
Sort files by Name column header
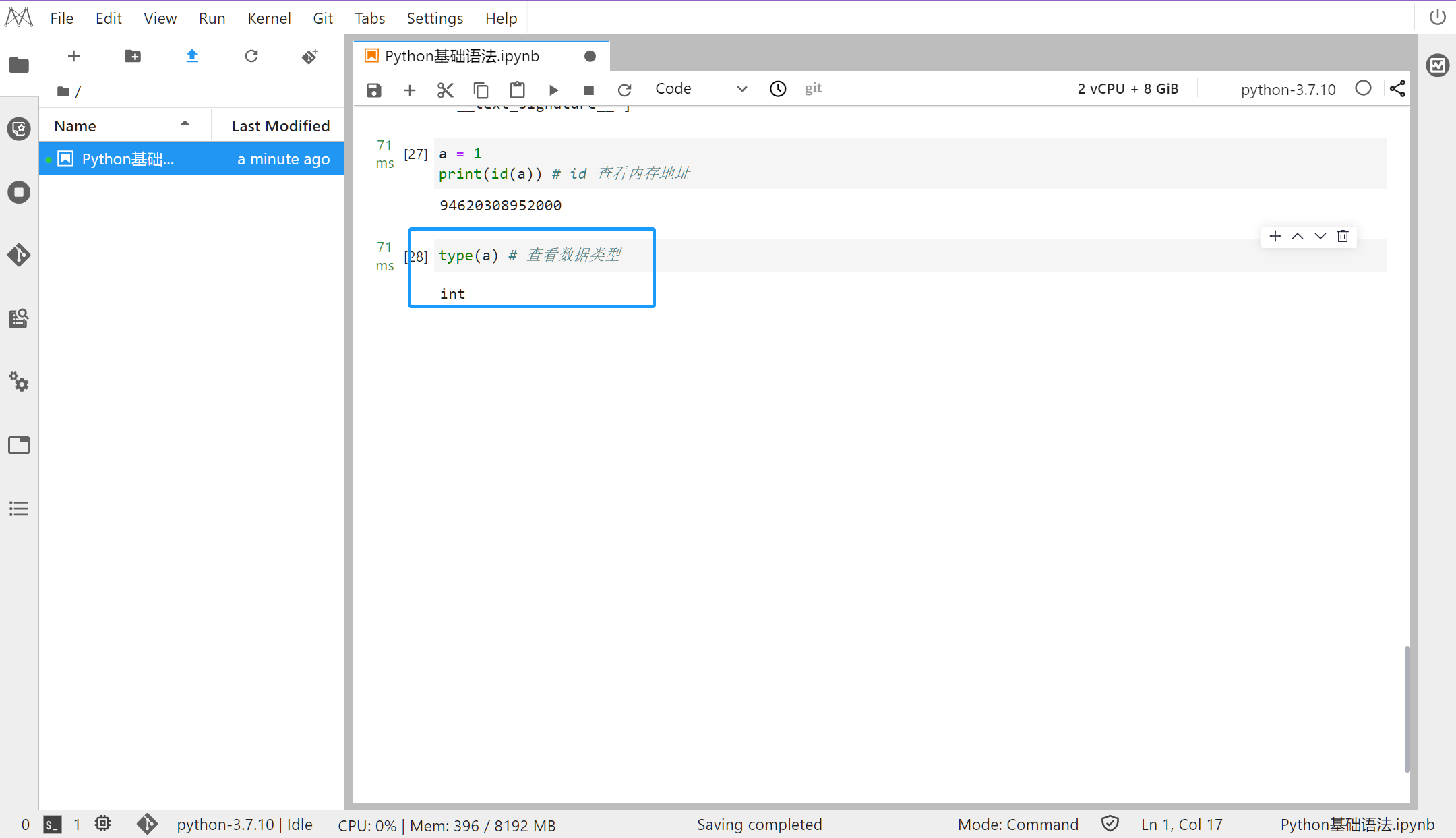pos(125,125)
